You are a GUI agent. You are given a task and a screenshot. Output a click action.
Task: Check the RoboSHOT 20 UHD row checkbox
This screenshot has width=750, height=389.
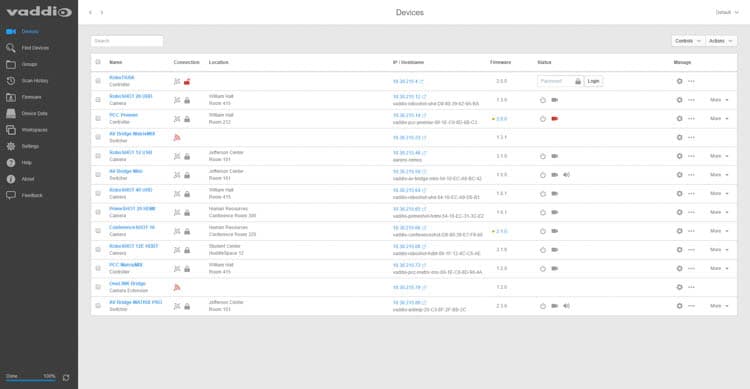pyautogui.click(x=98, y=100)
